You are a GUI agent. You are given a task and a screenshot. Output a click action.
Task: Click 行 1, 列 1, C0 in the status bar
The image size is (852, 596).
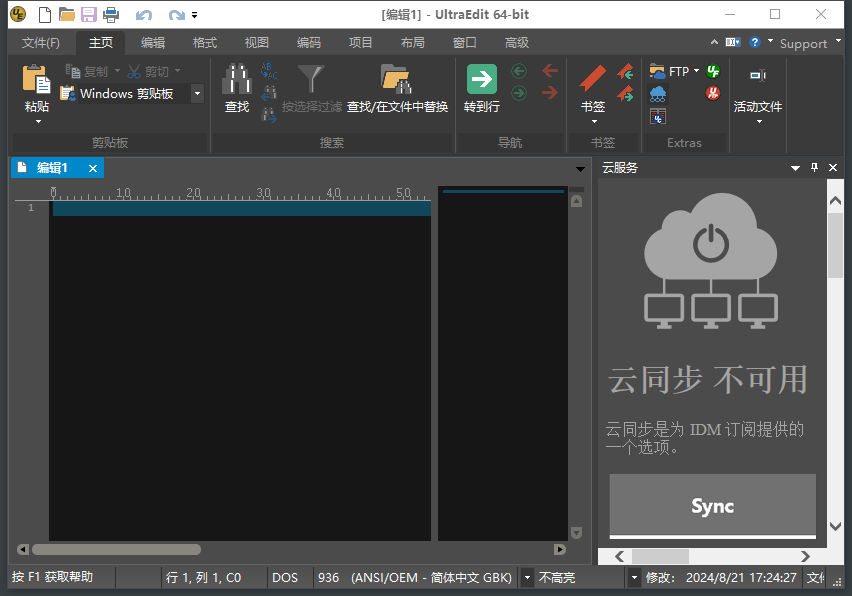click(x=204, y=578)
